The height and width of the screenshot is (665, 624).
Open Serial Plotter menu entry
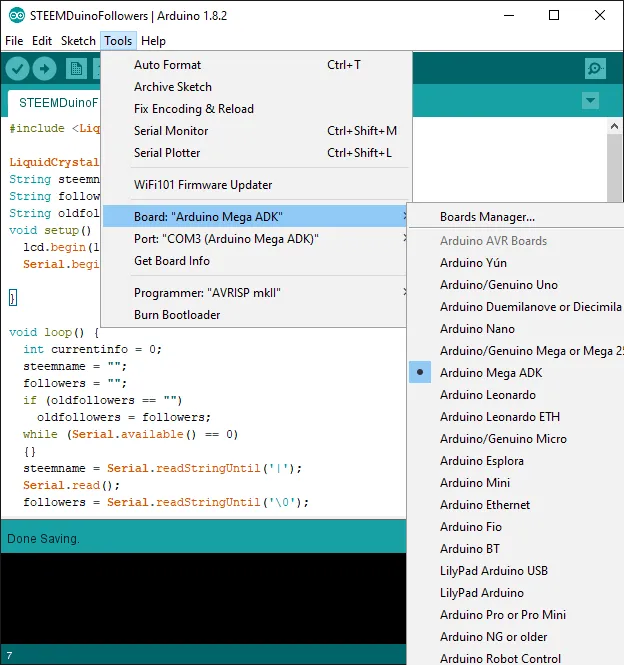point(256,153)
